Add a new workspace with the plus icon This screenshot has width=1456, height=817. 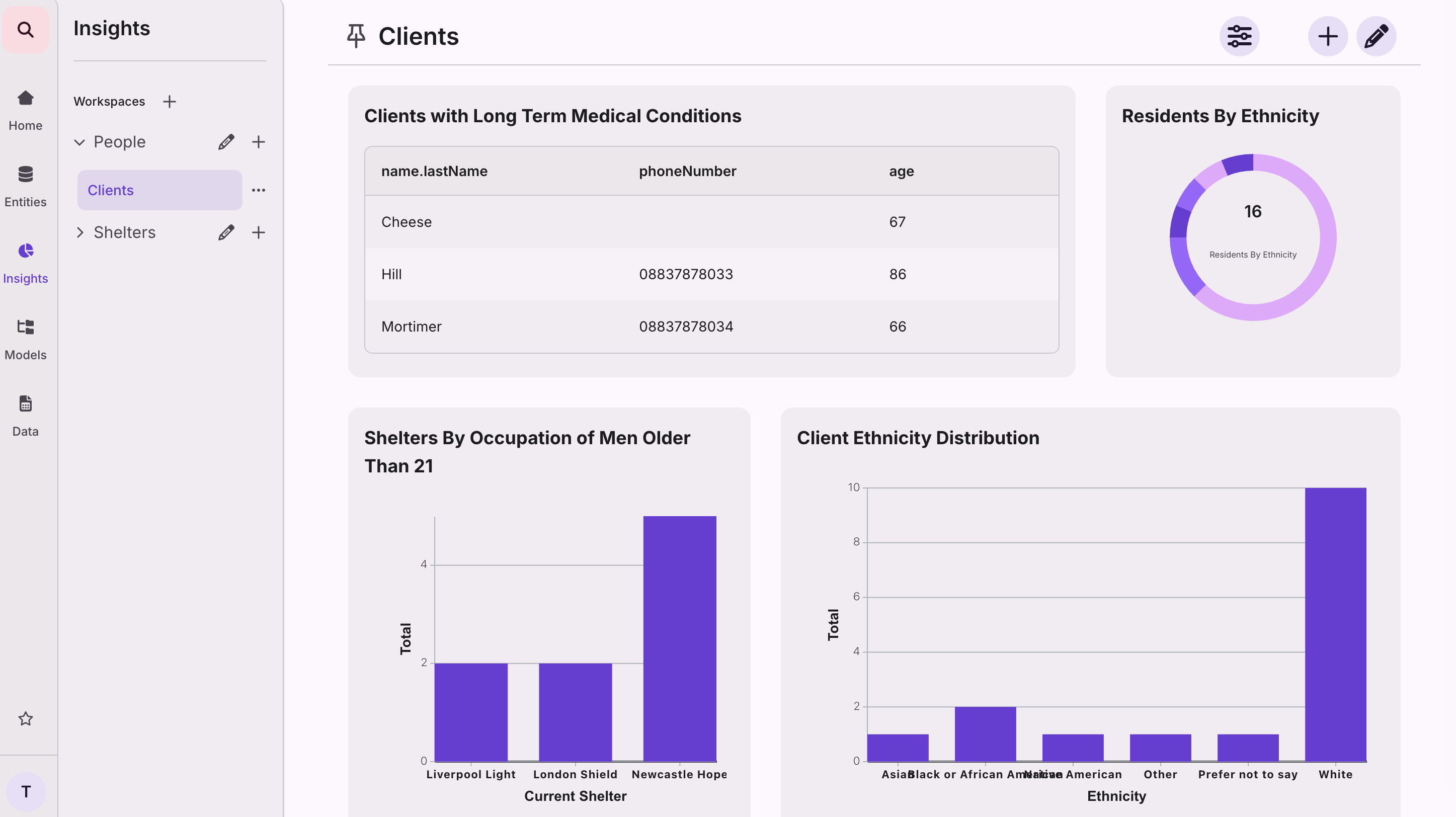[169, 102]
